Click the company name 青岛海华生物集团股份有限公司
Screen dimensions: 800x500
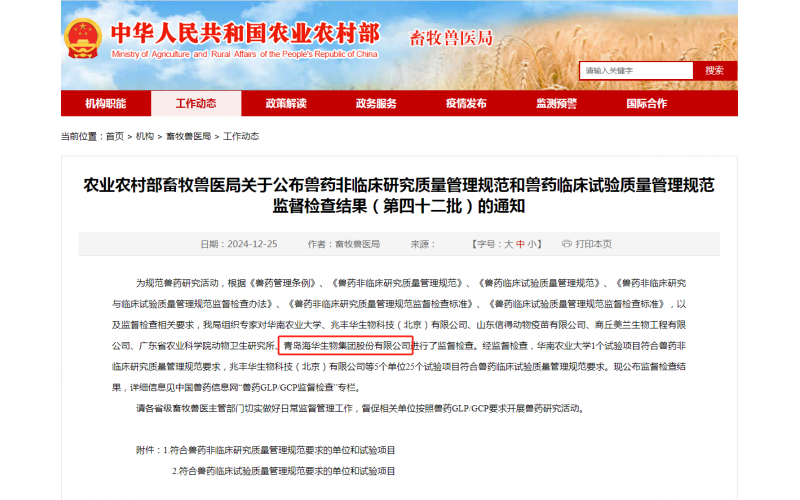[347, 345]
